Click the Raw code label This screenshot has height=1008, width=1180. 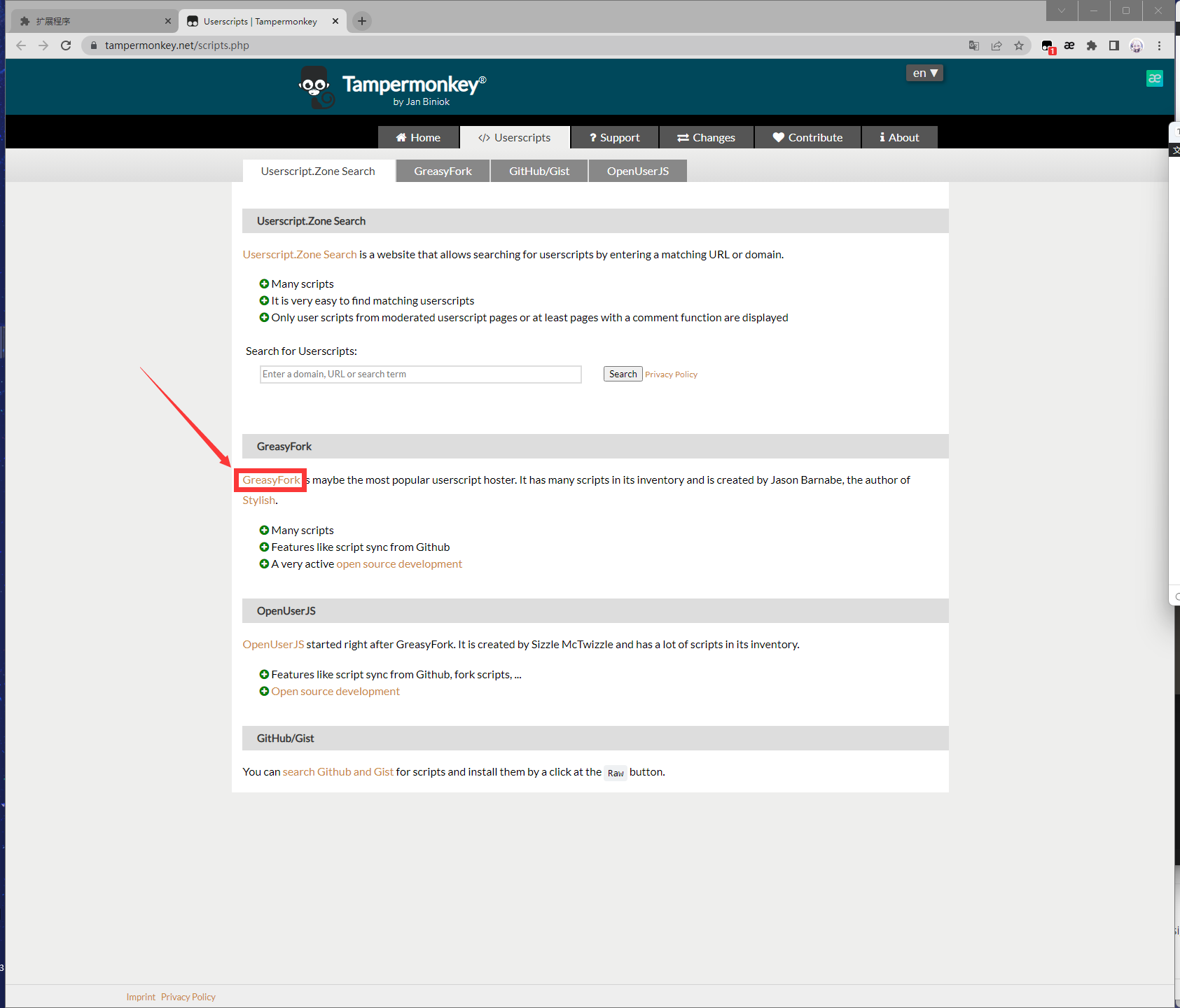click(x=616, y=773)
